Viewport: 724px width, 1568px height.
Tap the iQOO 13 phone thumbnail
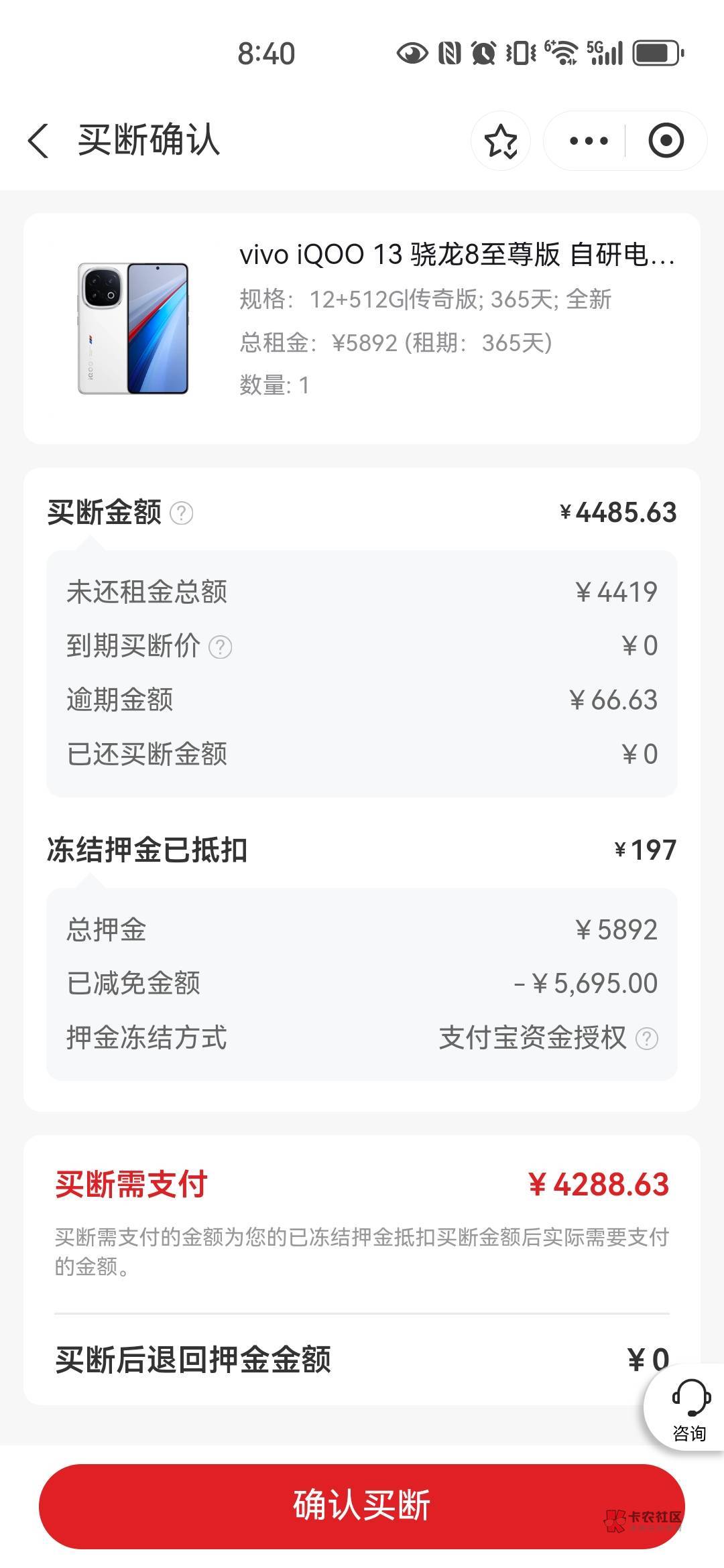point(133,328)
